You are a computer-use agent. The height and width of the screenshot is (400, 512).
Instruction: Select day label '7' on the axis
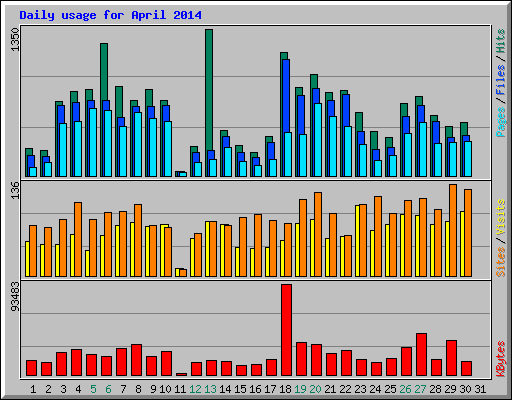point(123,389)
